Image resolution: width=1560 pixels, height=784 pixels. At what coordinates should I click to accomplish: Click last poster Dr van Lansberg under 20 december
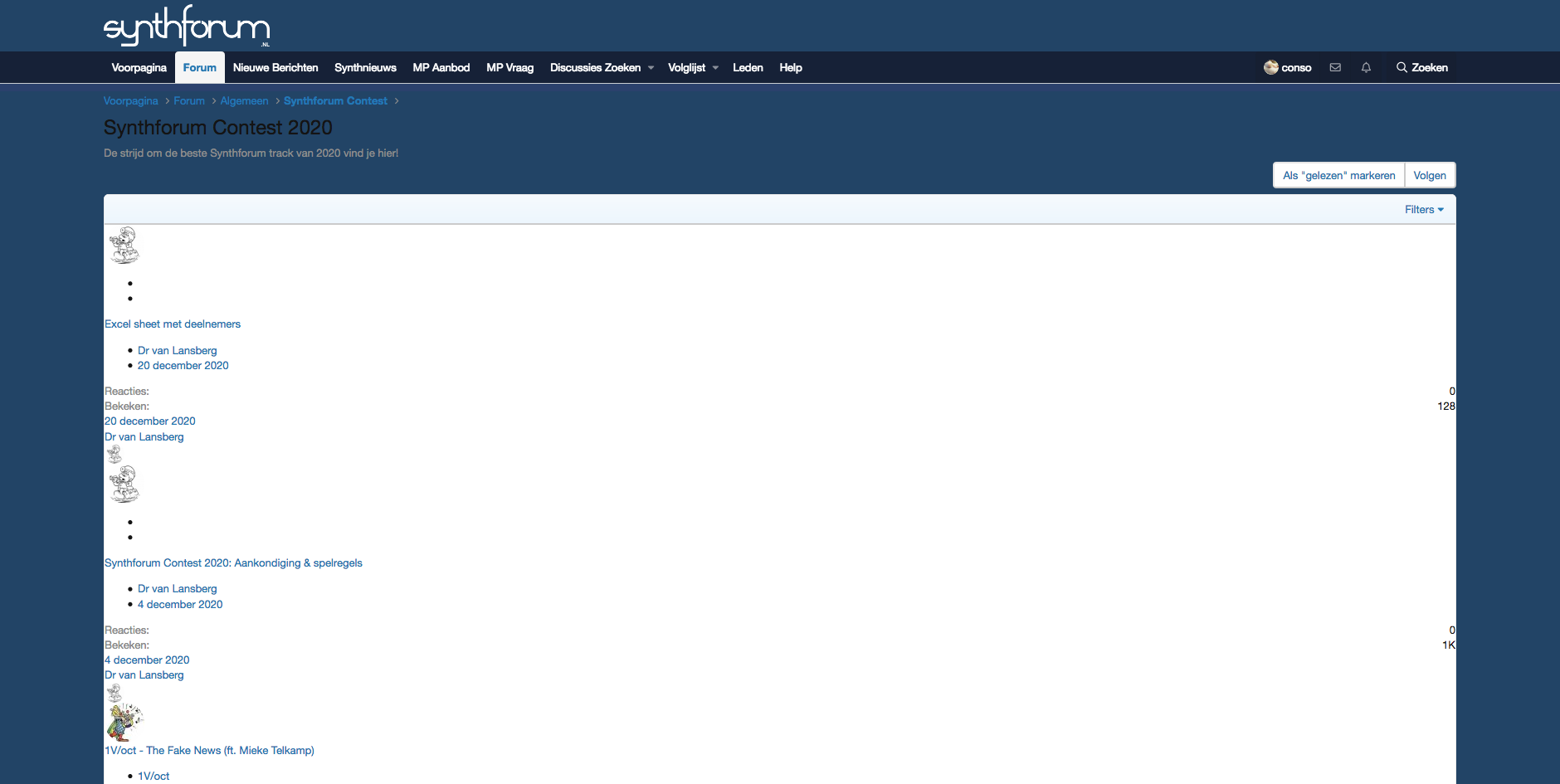tap(144, 437)
